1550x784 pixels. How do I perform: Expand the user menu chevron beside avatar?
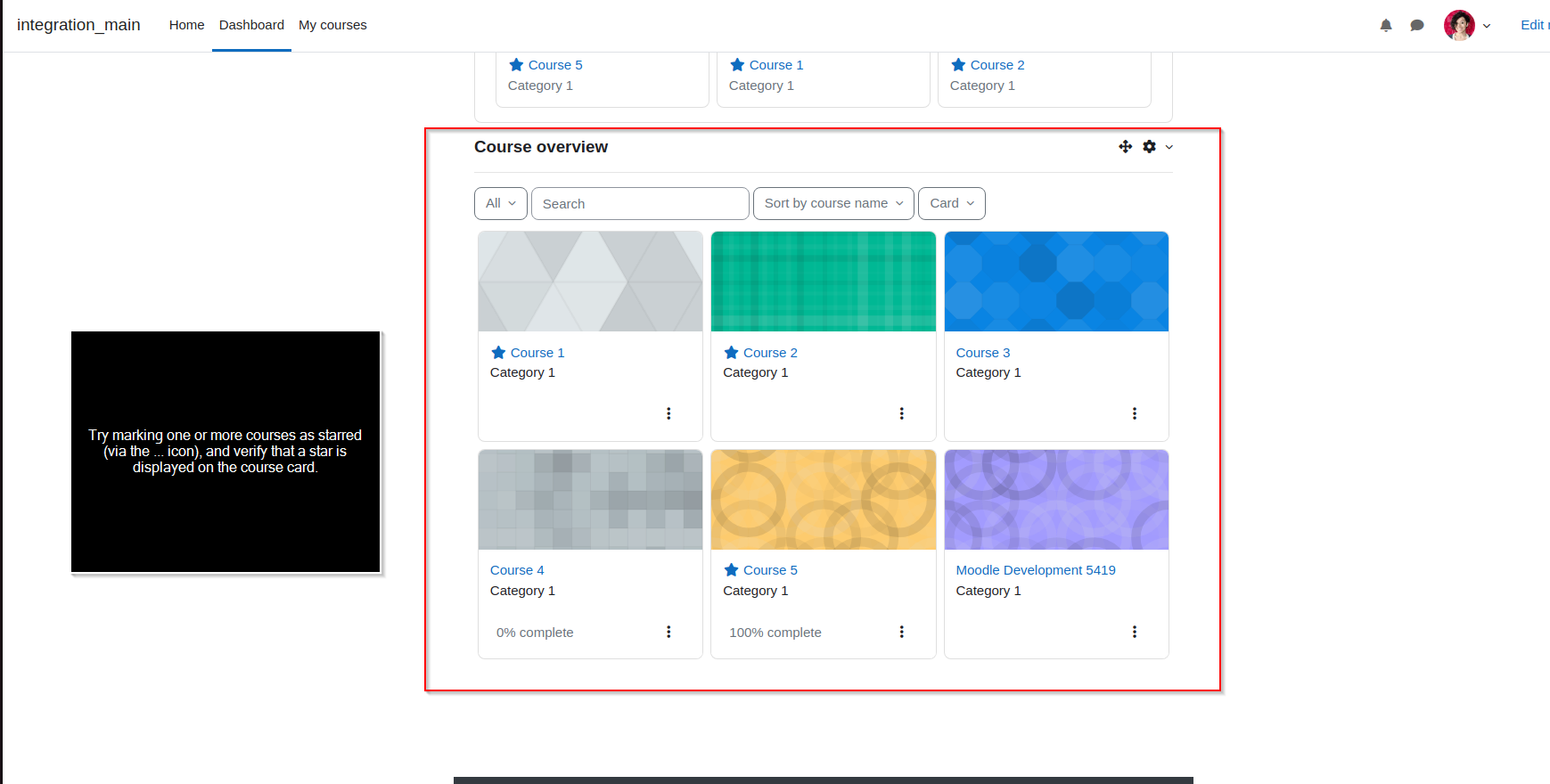(1487, 26)
